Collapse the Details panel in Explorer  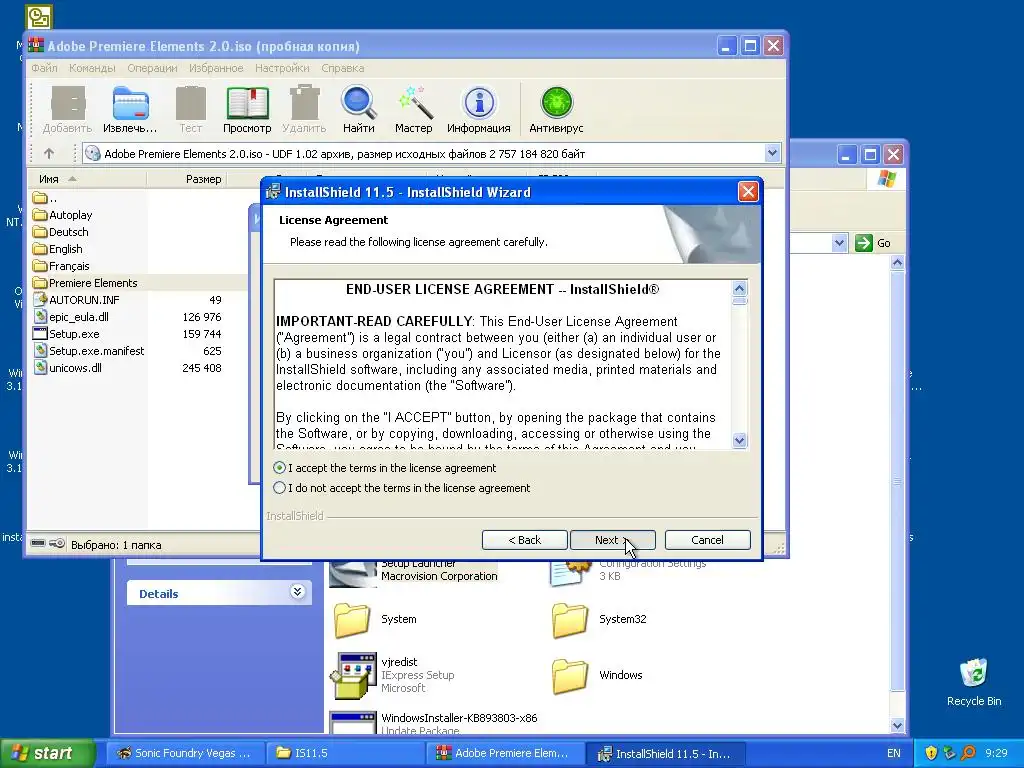point(297,592)
